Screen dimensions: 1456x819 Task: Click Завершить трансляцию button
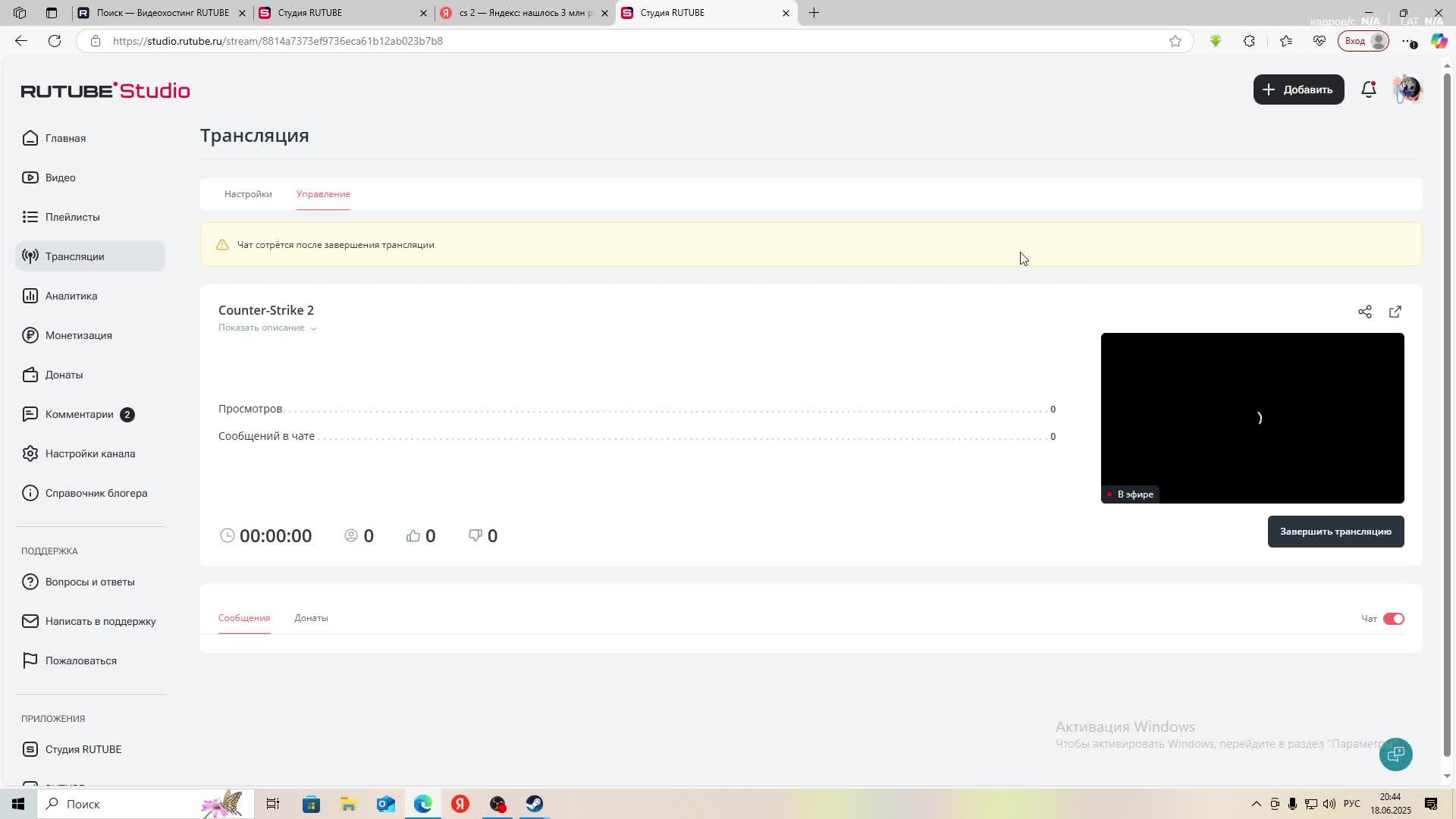(1335, 532)
